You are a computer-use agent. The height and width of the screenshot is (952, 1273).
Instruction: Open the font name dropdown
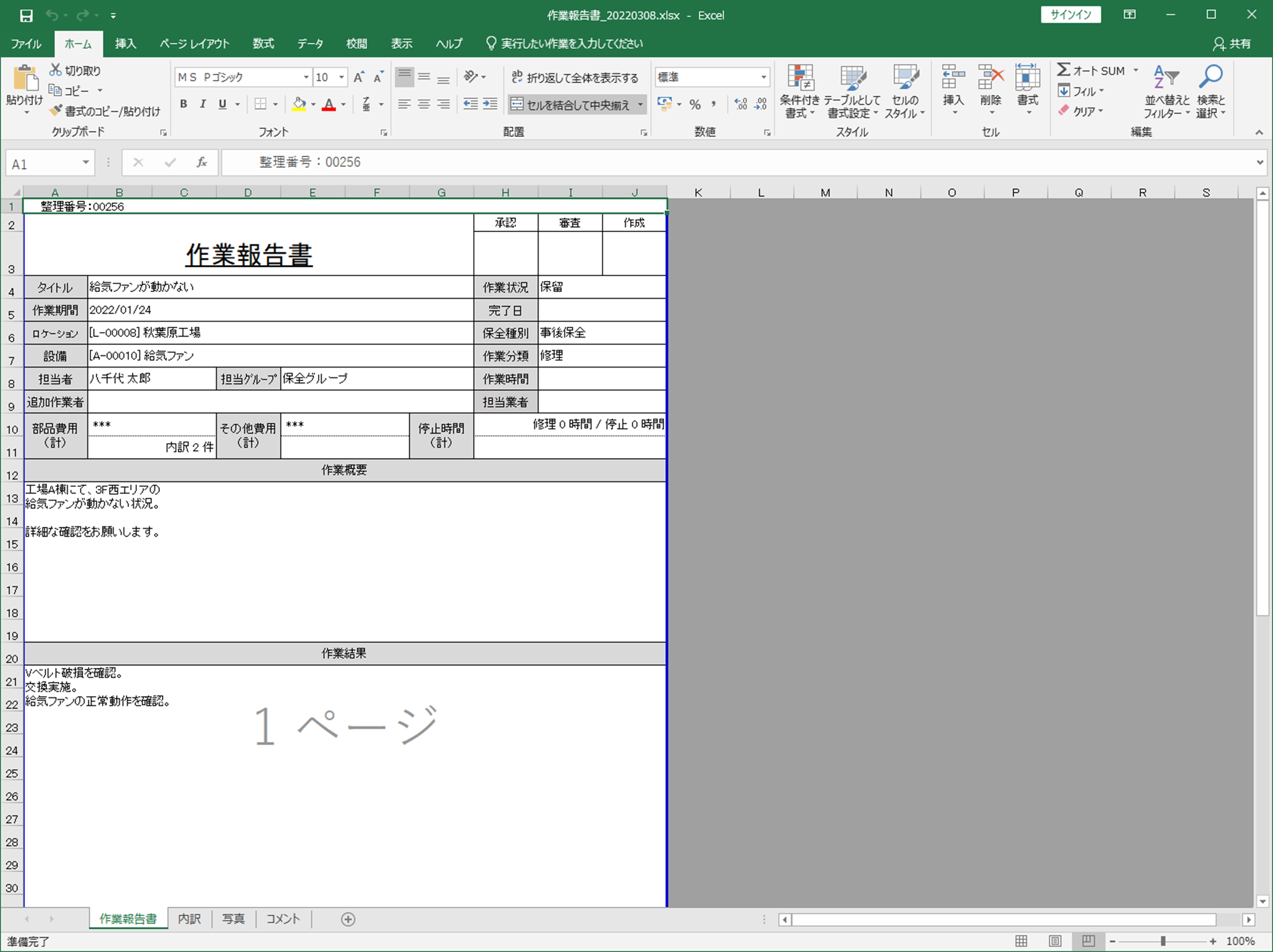[x=306, y=78]
